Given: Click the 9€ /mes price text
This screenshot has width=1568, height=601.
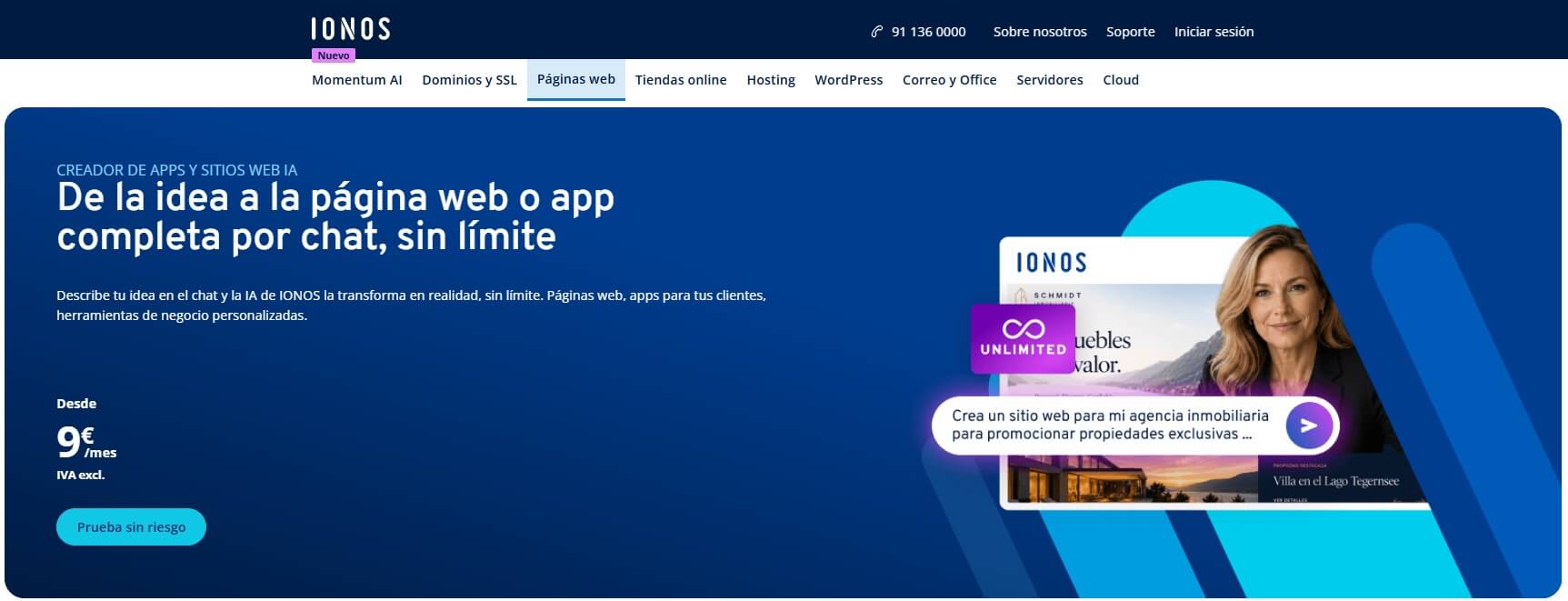Looking at the screenshot, I should point(86,442).
